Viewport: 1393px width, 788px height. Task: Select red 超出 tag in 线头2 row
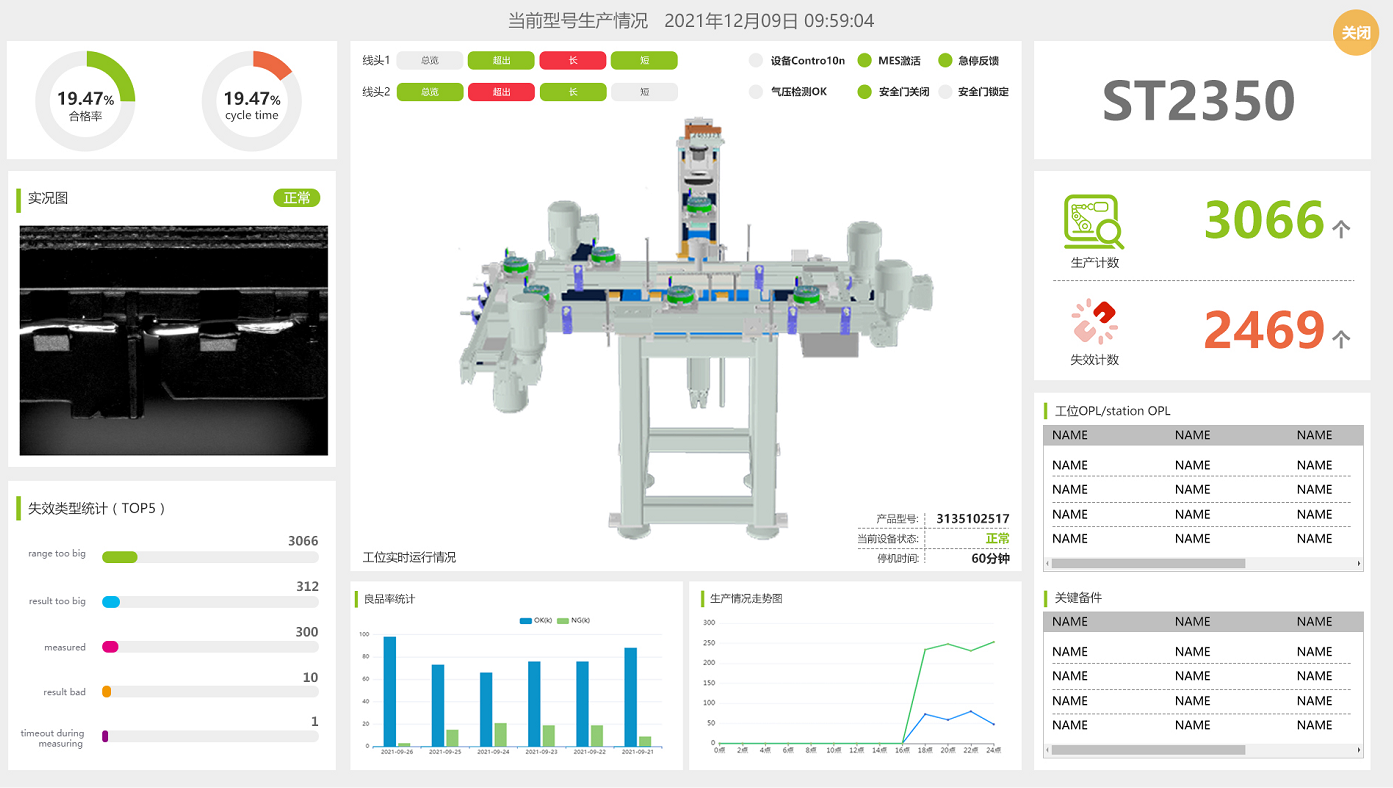click(x=501, y=92)
